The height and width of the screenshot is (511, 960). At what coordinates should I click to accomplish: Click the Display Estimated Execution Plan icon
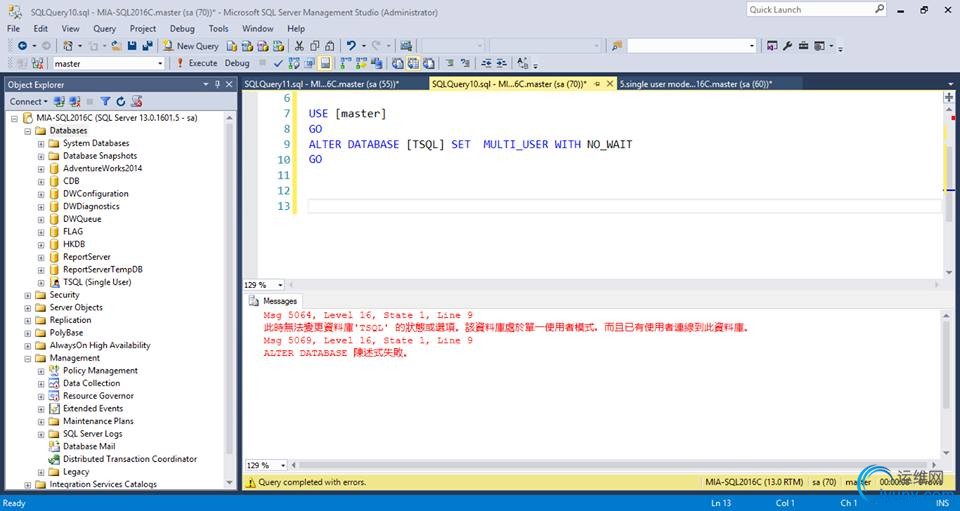[294, 63]
